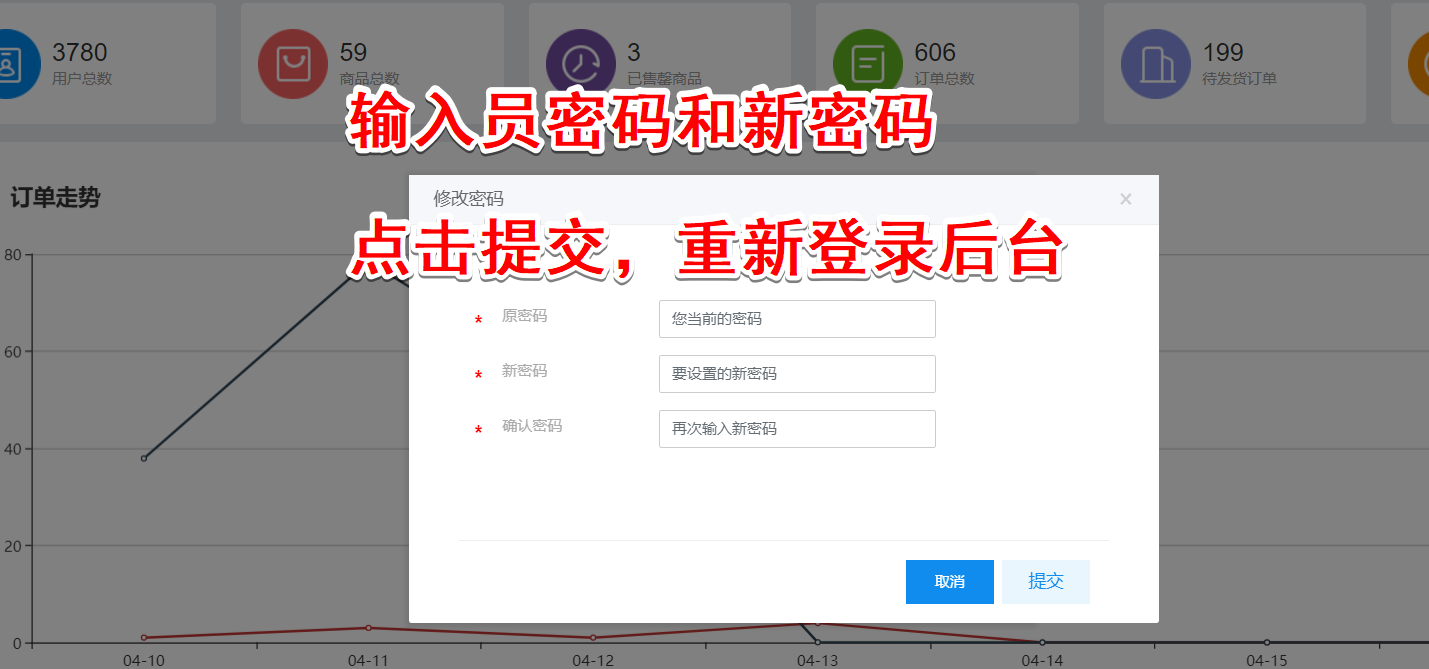This screenshot has width=1429, height=669.
Task: Click the 59 product count
Action: click(353, 52)
